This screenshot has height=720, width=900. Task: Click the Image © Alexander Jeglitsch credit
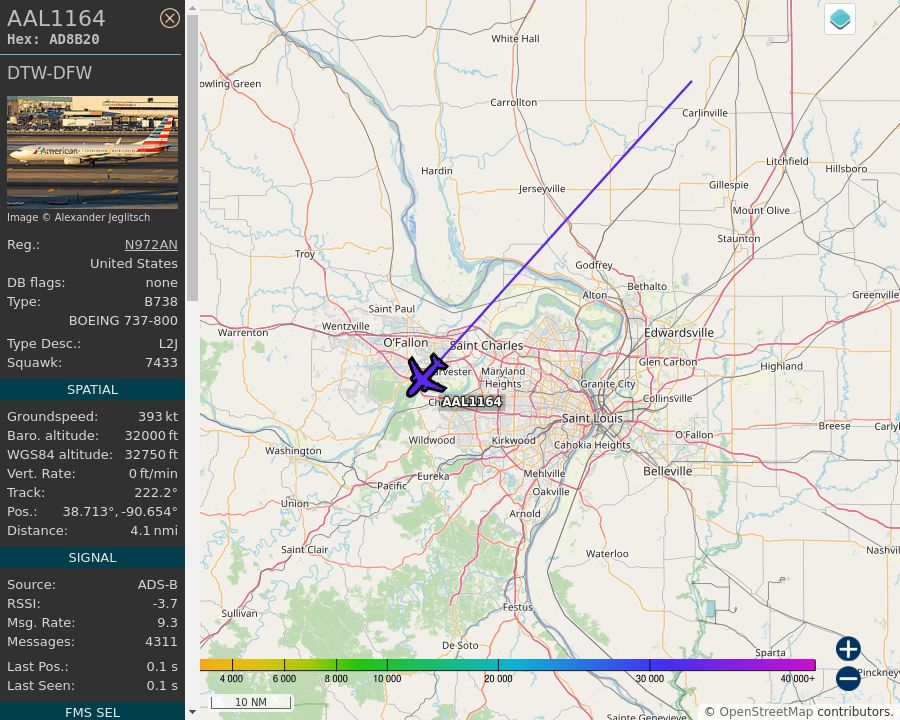click(79, 218)
